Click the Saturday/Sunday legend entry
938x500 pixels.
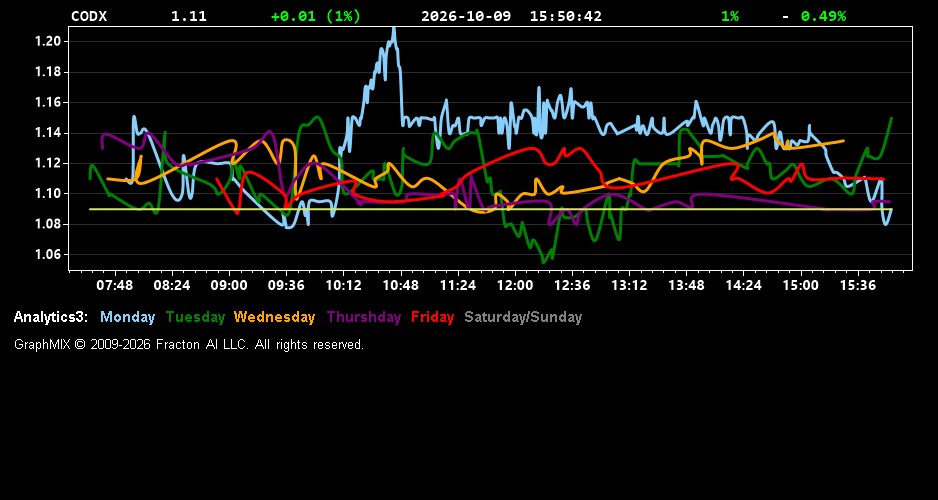[523, 317]
